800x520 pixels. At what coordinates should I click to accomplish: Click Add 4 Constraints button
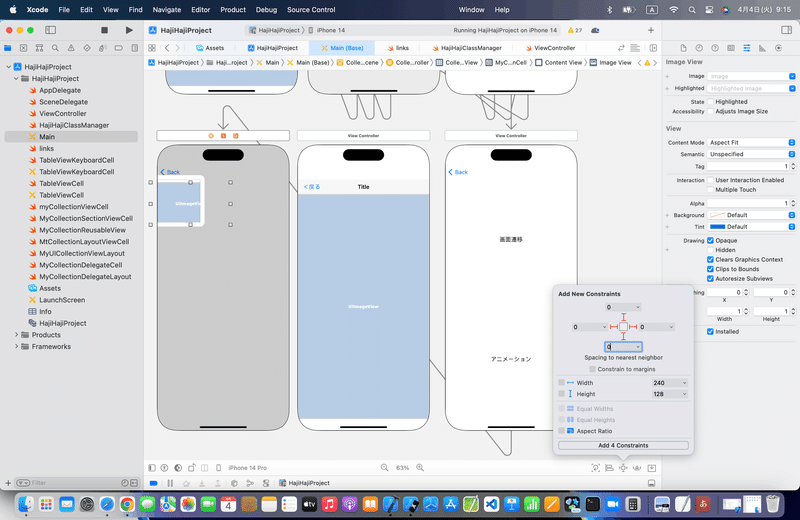623,445
